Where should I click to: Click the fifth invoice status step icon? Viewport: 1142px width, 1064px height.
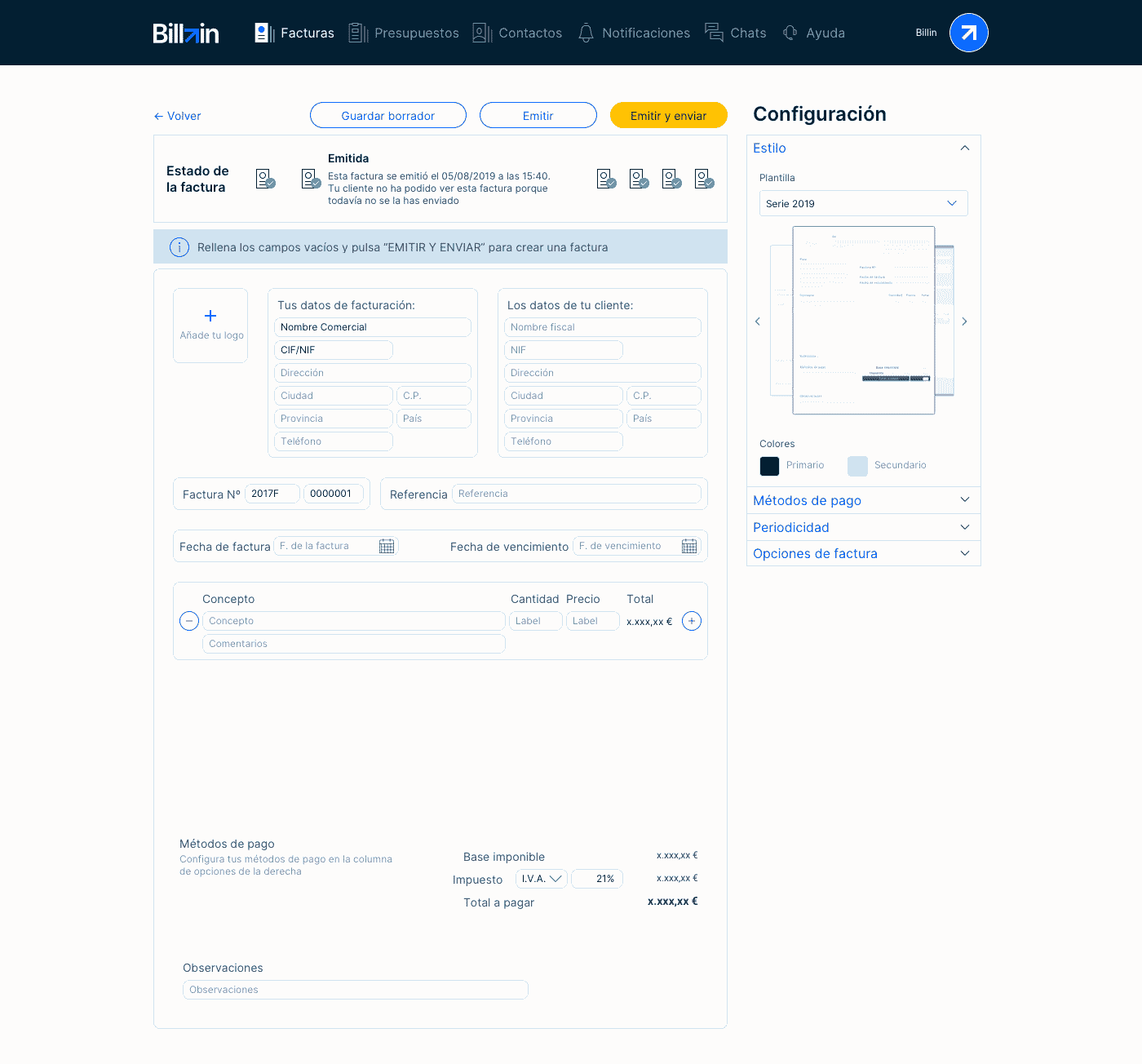click(x=672, y=179)
